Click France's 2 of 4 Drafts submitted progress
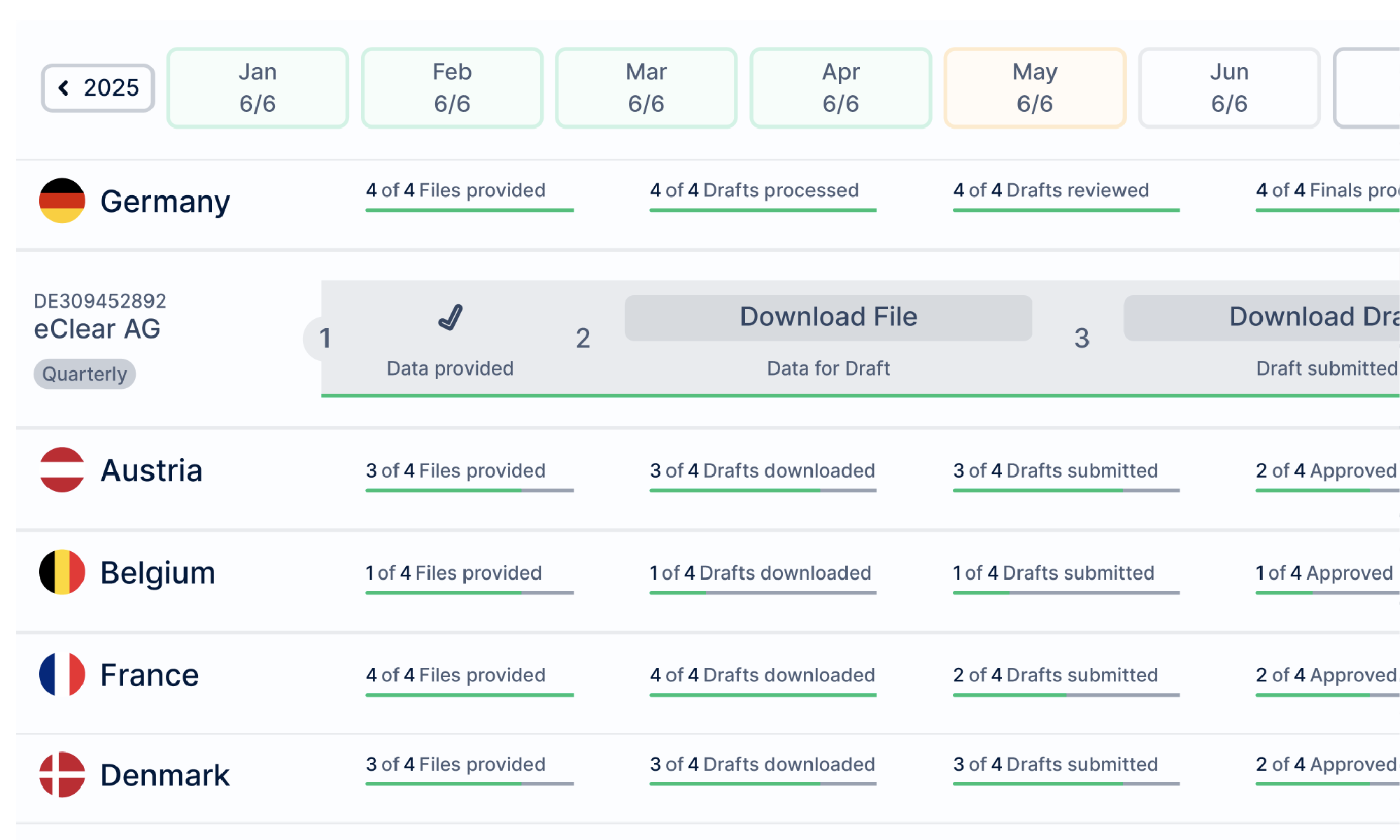1400x840 pixels. click(1066, 681)
